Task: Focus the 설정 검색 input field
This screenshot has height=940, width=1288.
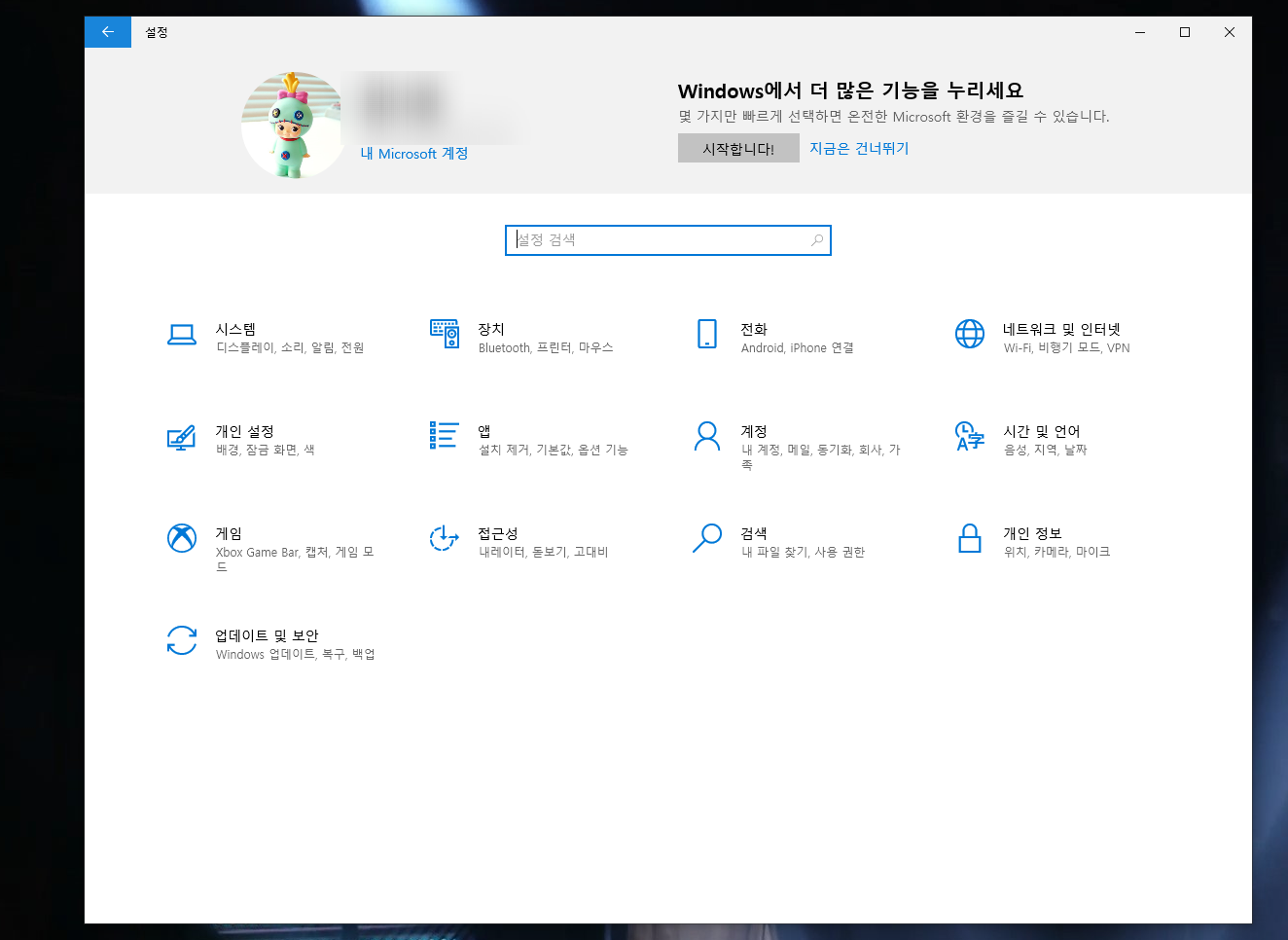Action: click(x=668, y=240)
